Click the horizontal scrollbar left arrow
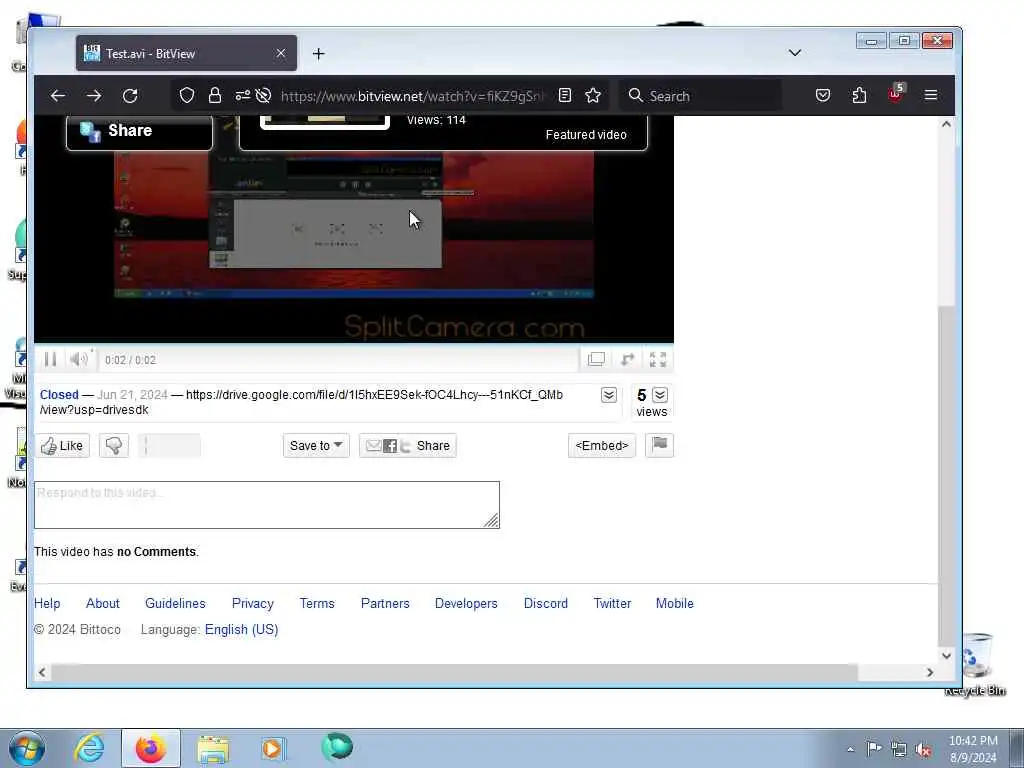The height and width of the screenshot is (768, 1024). pos(42,672)
